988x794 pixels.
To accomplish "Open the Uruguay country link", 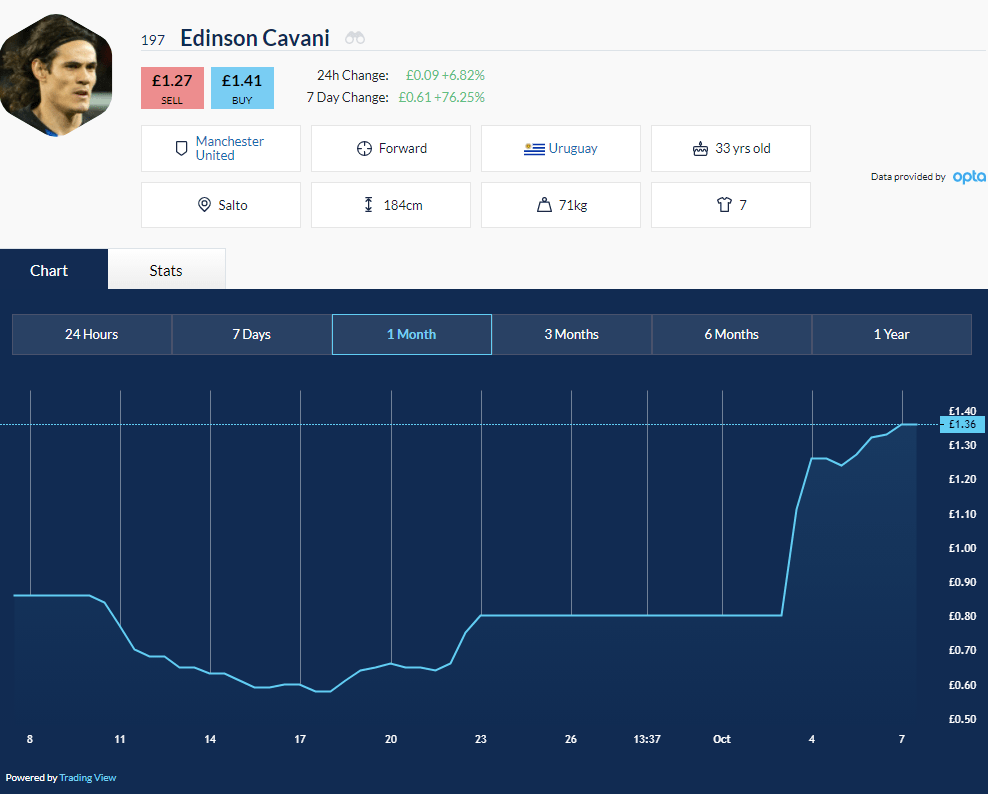I will pos(573,149).
